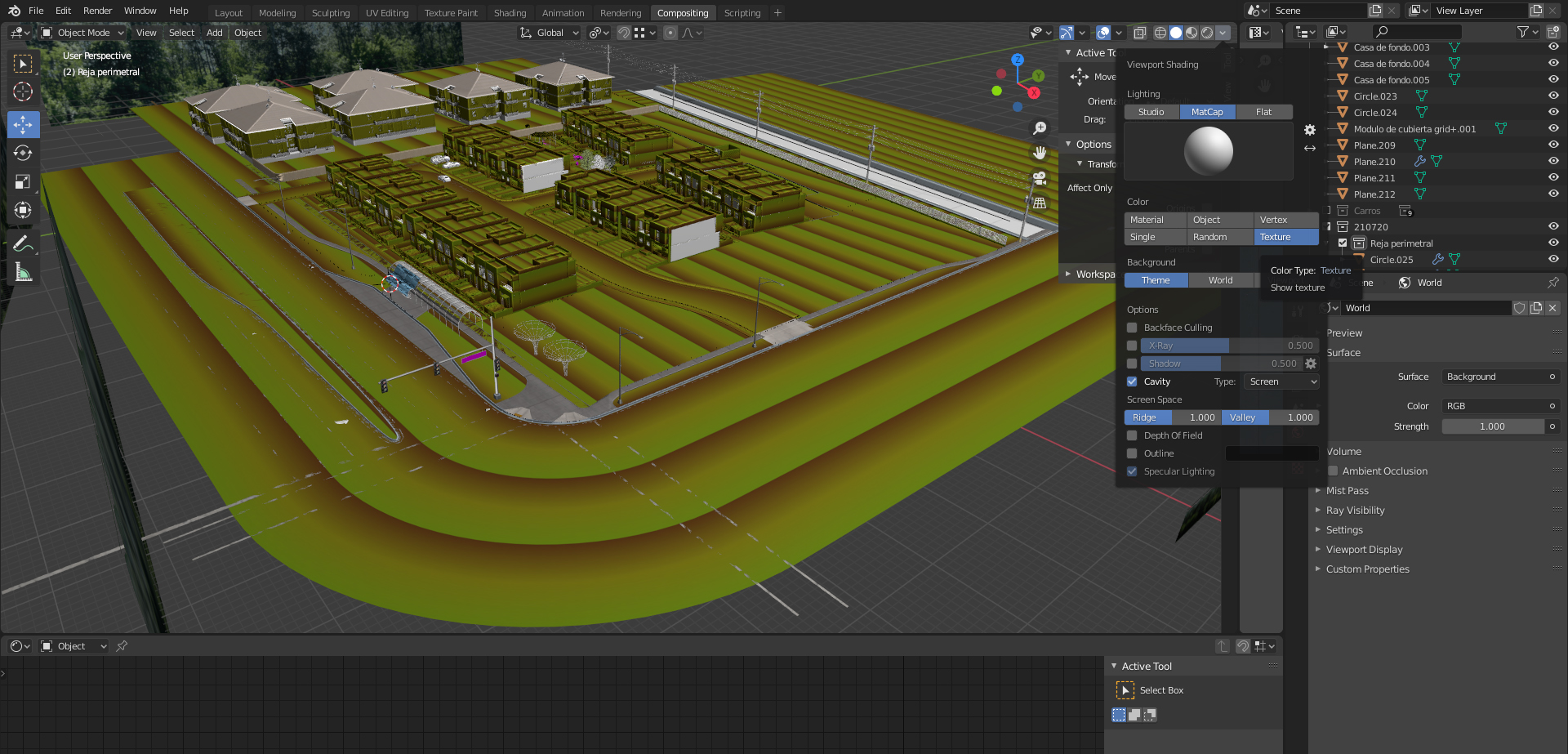The height and width of the screenshot is (754, 1568).
Task: Expand the Ray Visibility panel
Action: pyautogui.click(x=1355, y=511)
